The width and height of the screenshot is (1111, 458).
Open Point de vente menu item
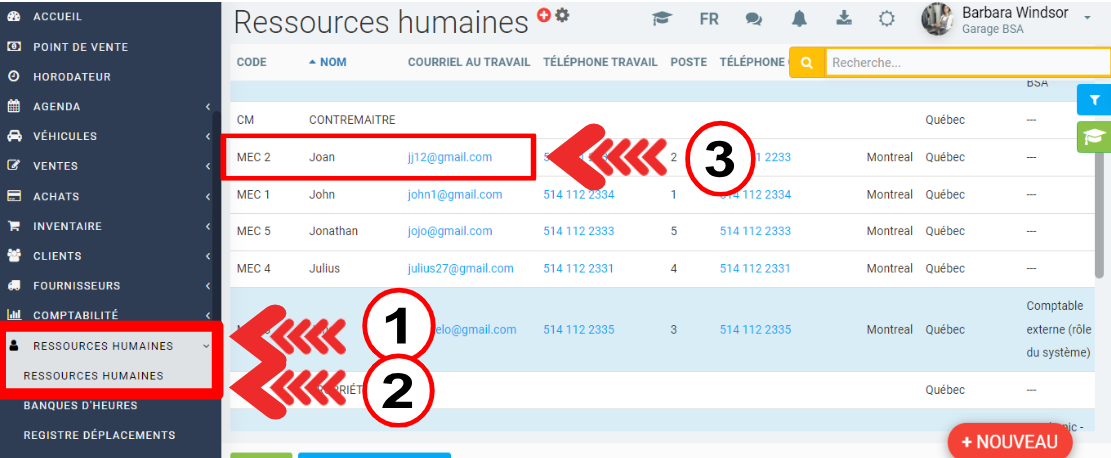pyautogui.click(x=80, y=47)
